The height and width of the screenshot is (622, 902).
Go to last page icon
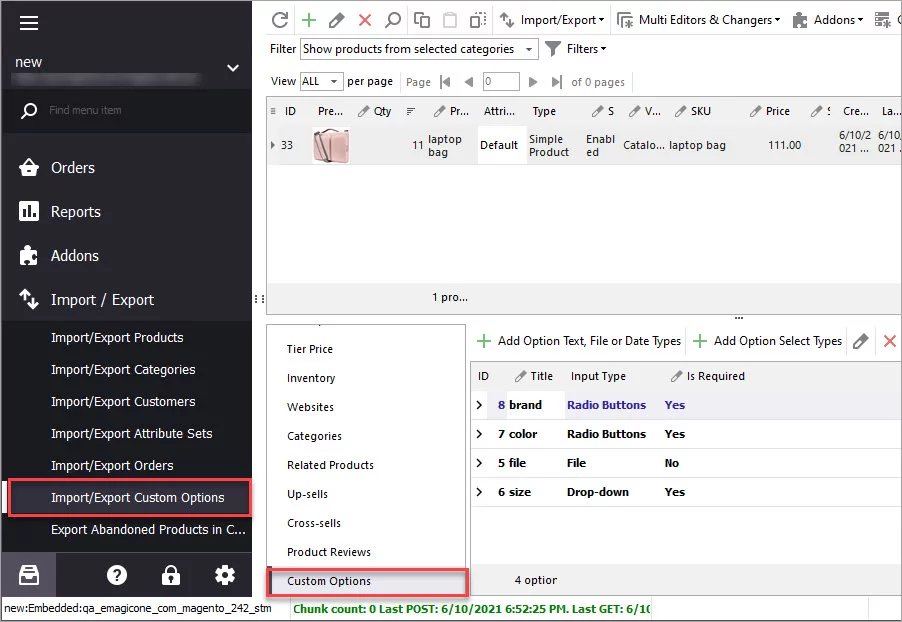click(x=556, y=82)
